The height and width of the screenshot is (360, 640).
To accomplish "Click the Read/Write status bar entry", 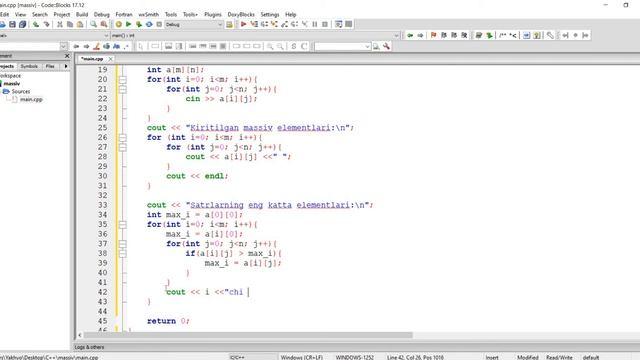I will point(559,357).
